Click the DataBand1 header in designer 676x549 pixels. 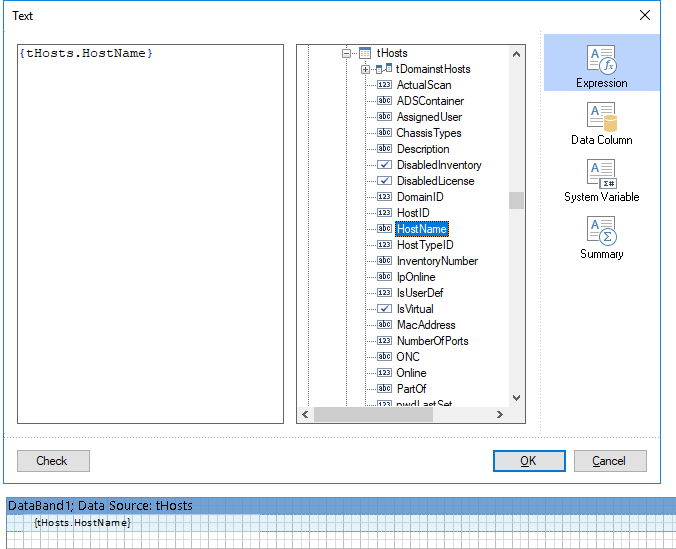tap(341, 505)
